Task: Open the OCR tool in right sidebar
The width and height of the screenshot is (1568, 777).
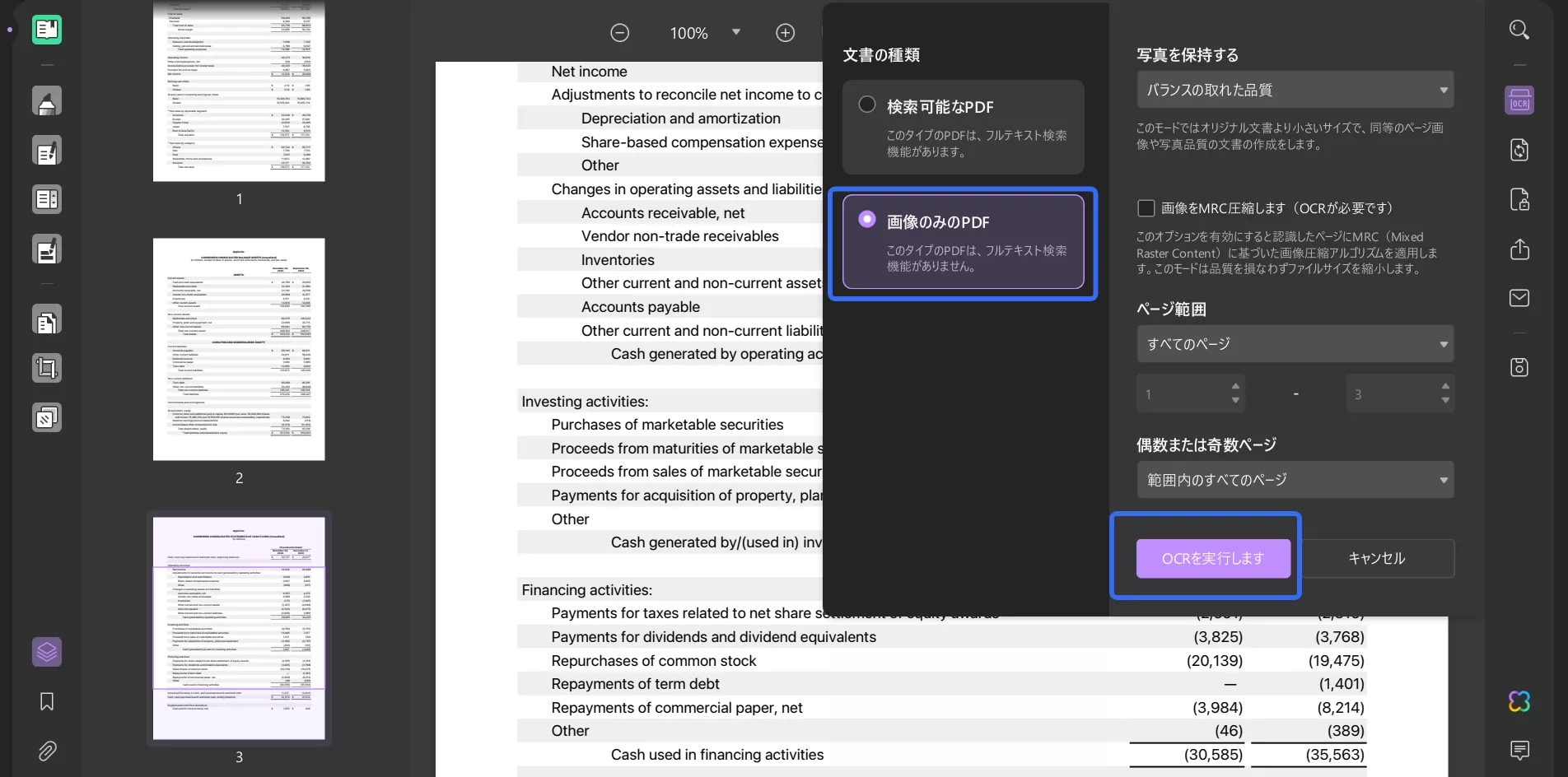Action: (x=1519, y=100)
